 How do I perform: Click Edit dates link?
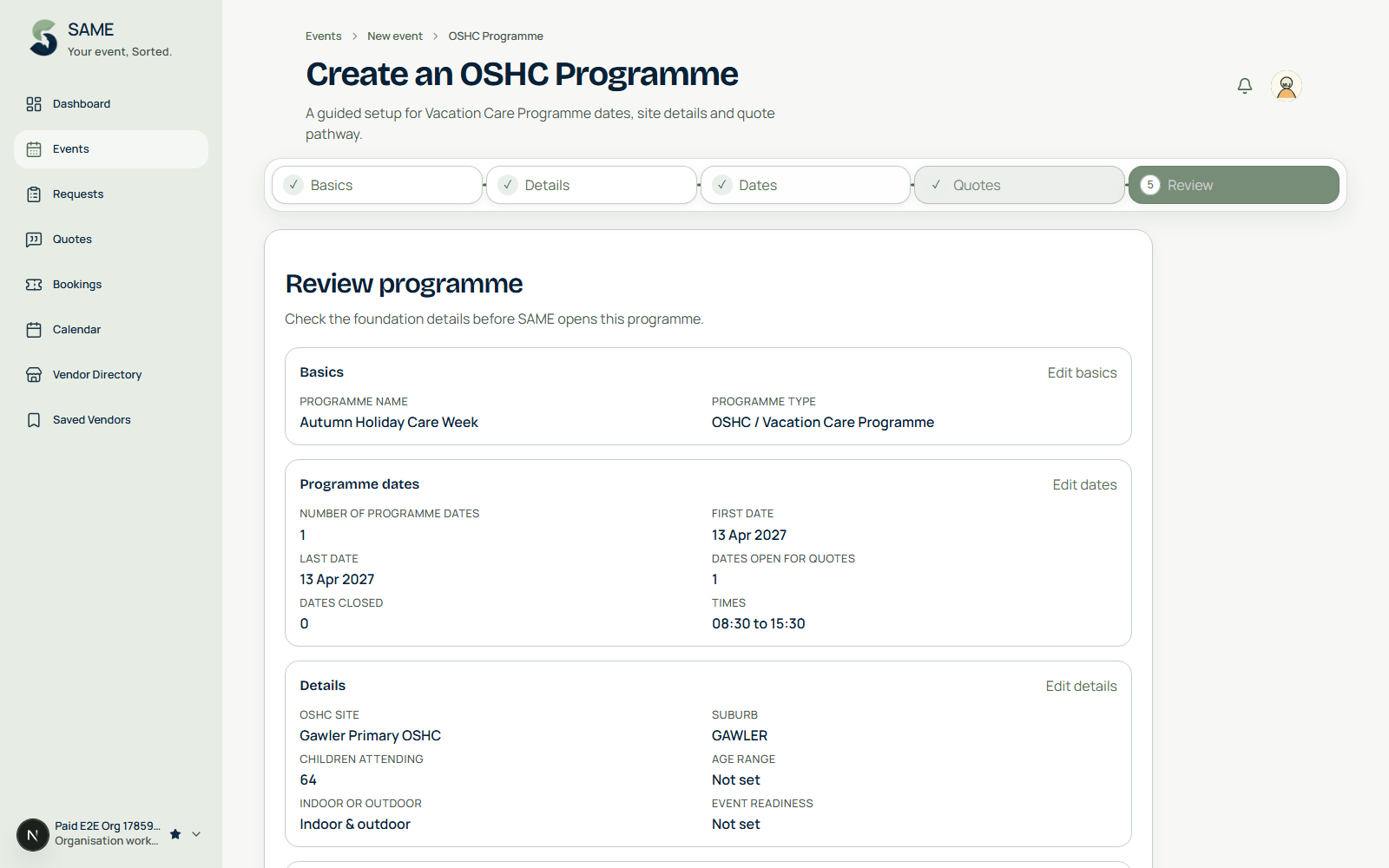click(1084, 485)
